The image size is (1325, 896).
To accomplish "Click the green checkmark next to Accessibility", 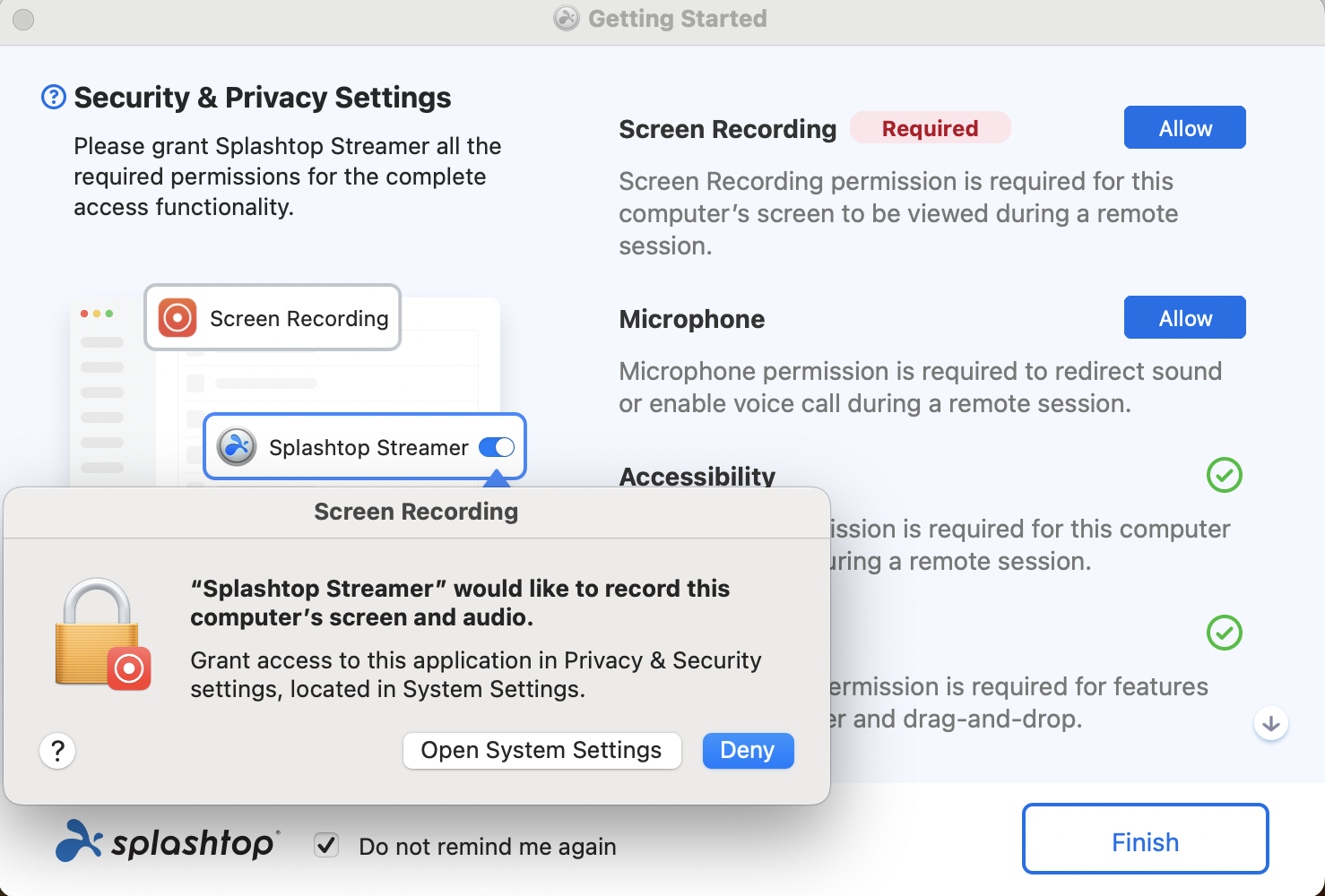I will 1225,475.
